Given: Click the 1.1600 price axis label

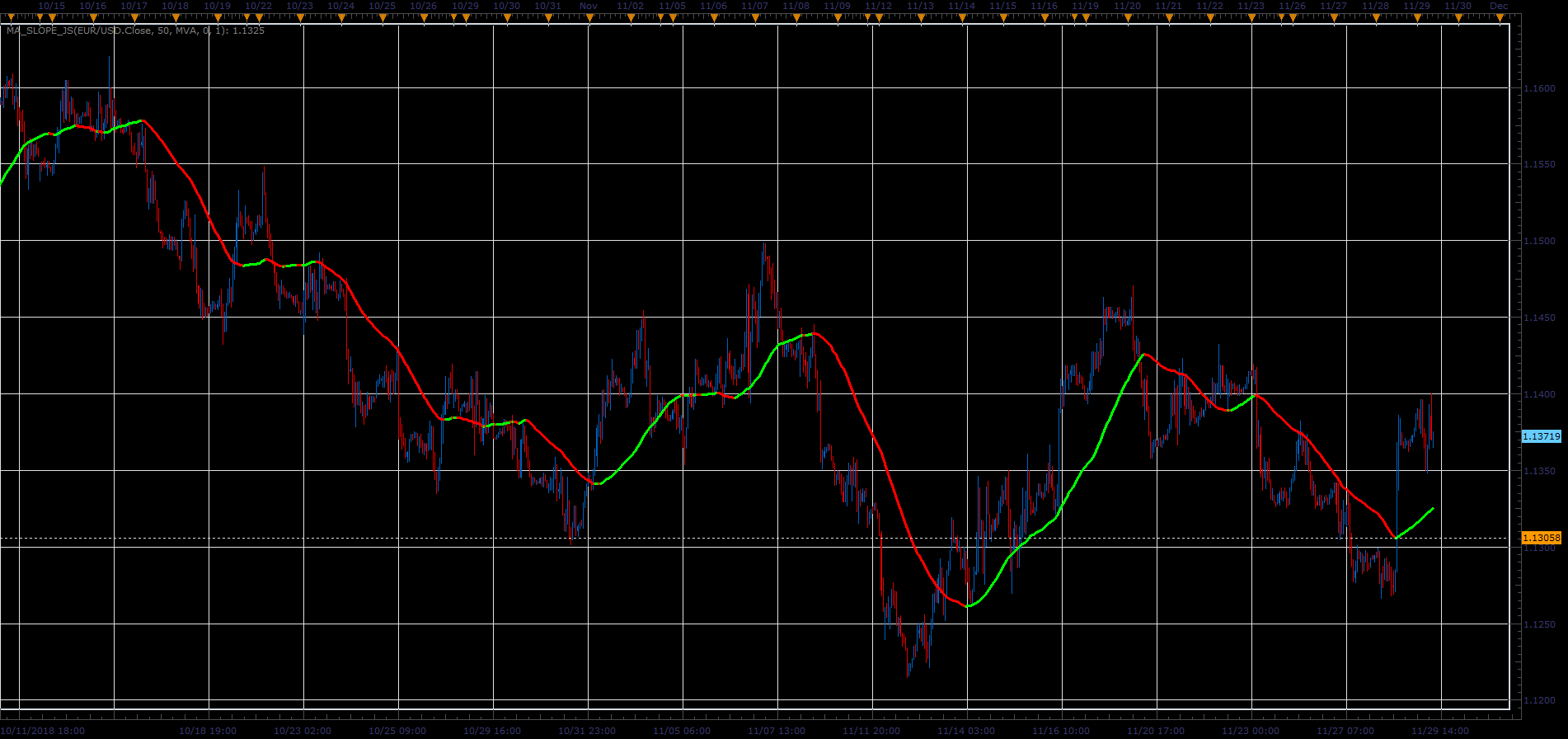Looking at the screenshot, I should [x=1539, y=88].
